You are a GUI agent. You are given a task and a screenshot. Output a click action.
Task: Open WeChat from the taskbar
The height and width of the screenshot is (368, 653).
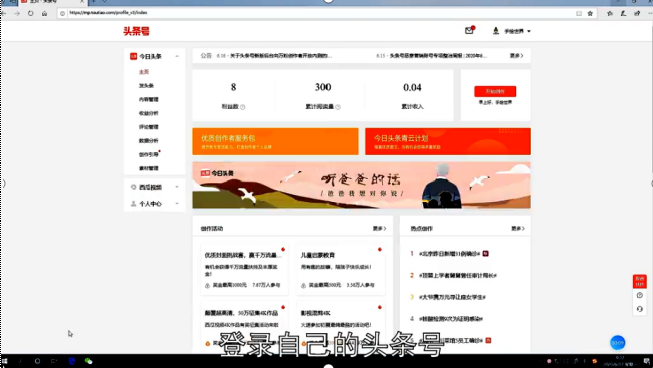pyautogui.click(x=88, y=361)
